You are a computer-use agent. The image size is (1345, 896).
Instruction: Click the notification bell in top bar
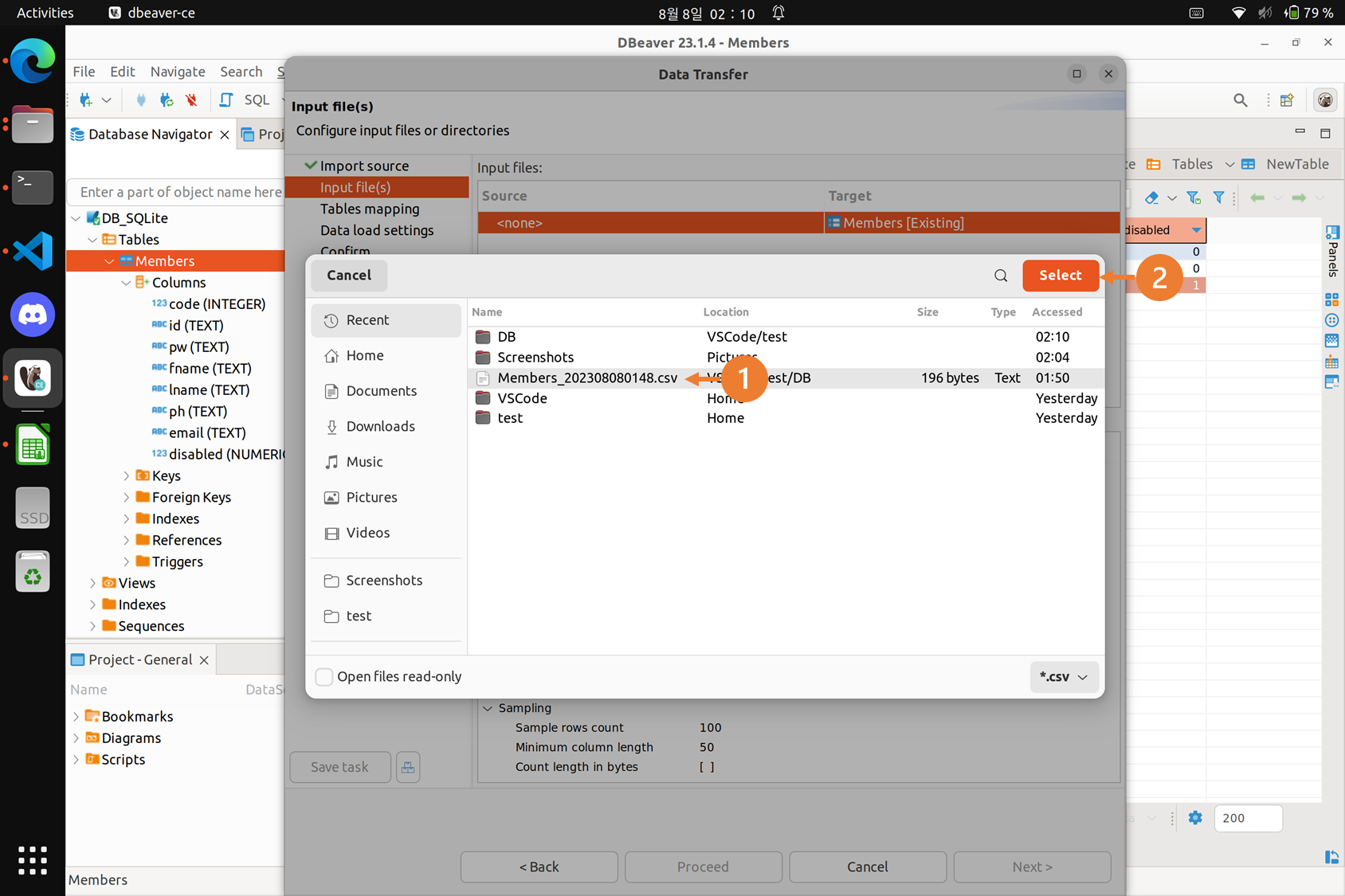[778, 13]
